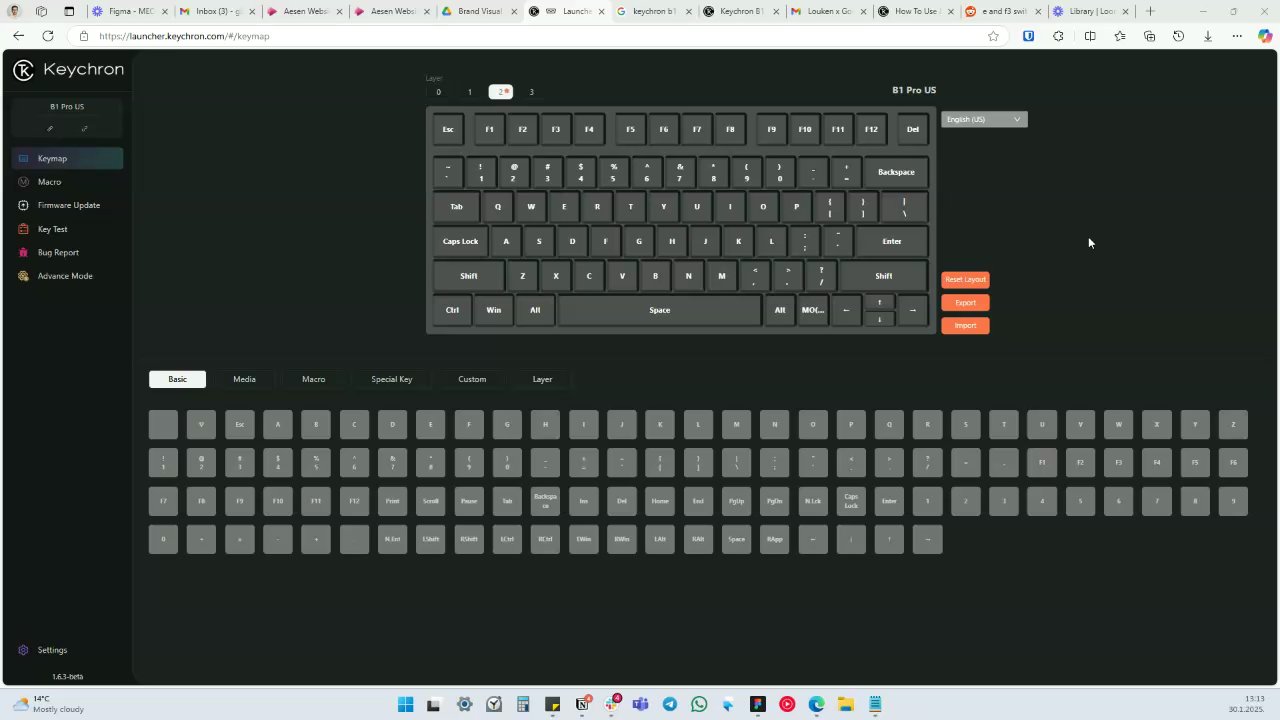Screen dimensions: 1280x720
Task: Switch to the Media keycode tab
Action: click(244, 379)
